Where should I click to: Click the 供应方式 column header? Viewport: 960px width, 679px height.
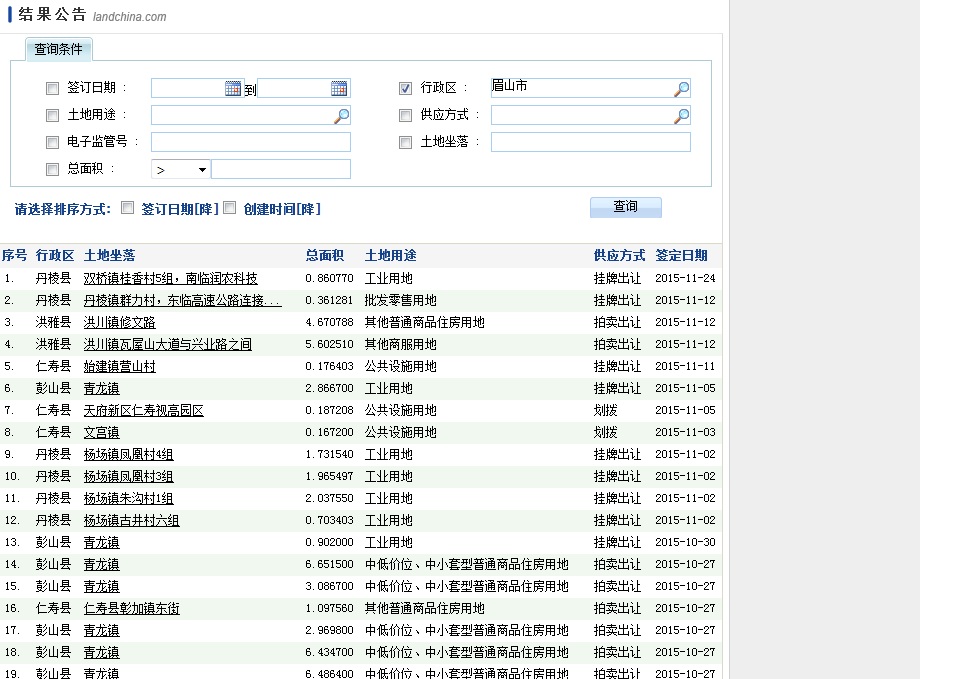(x=619, y=255)
